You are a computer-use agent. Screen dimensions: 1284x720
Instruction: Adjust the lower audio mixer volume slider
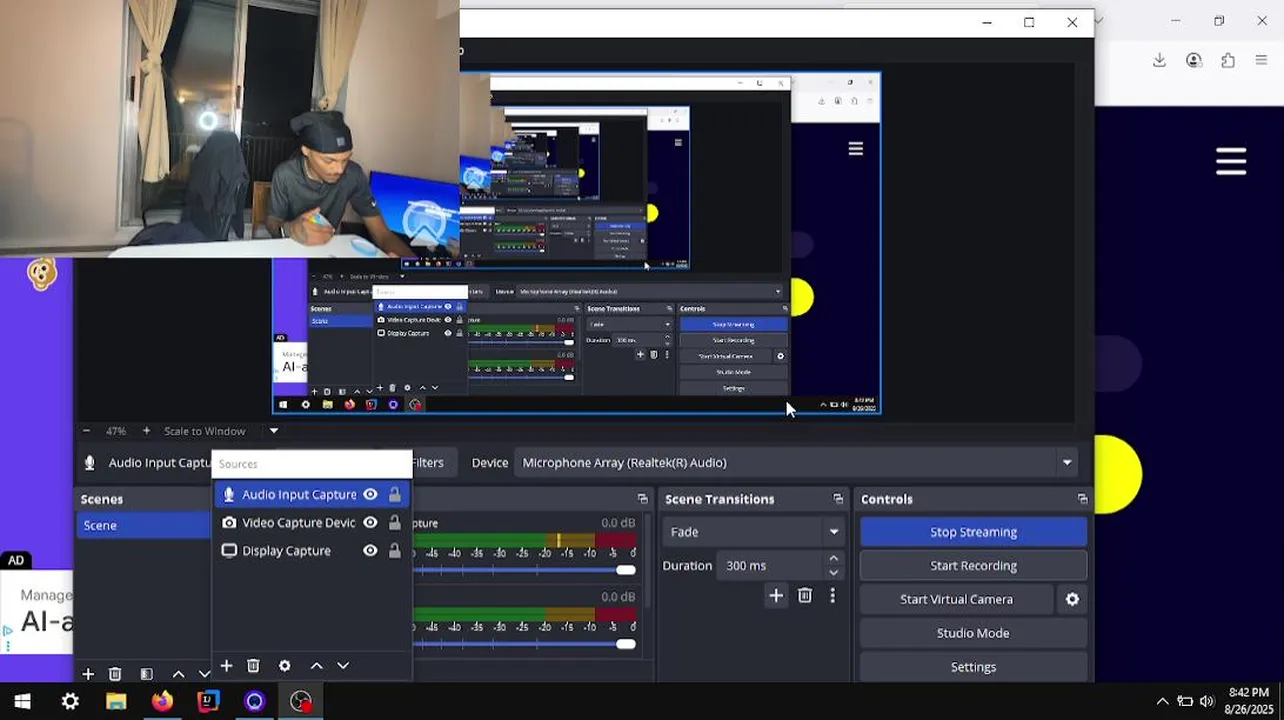[x=625, y=644]
